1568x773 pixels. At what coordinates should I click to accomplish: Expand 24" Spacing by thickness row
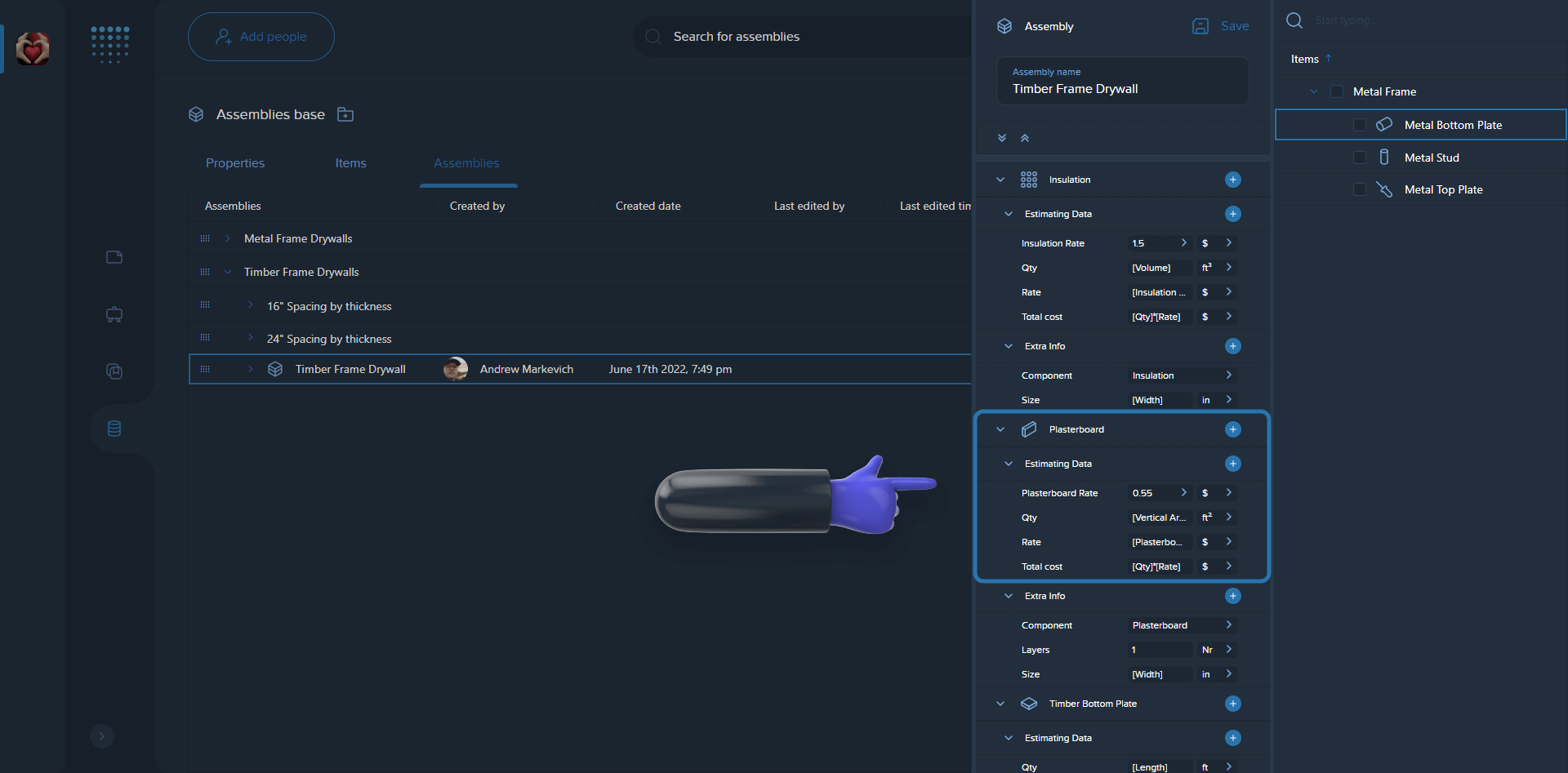251,338
